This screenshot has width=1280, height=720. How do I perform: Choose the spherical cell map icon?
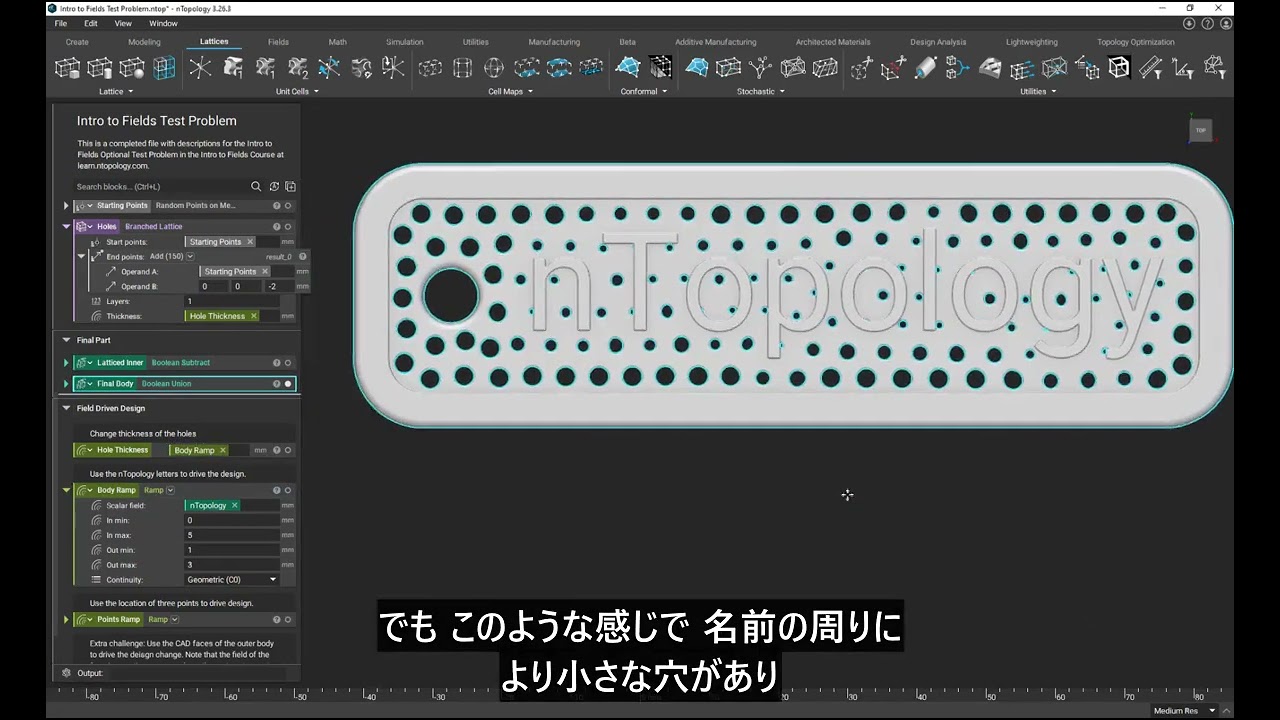click(494, 67)
